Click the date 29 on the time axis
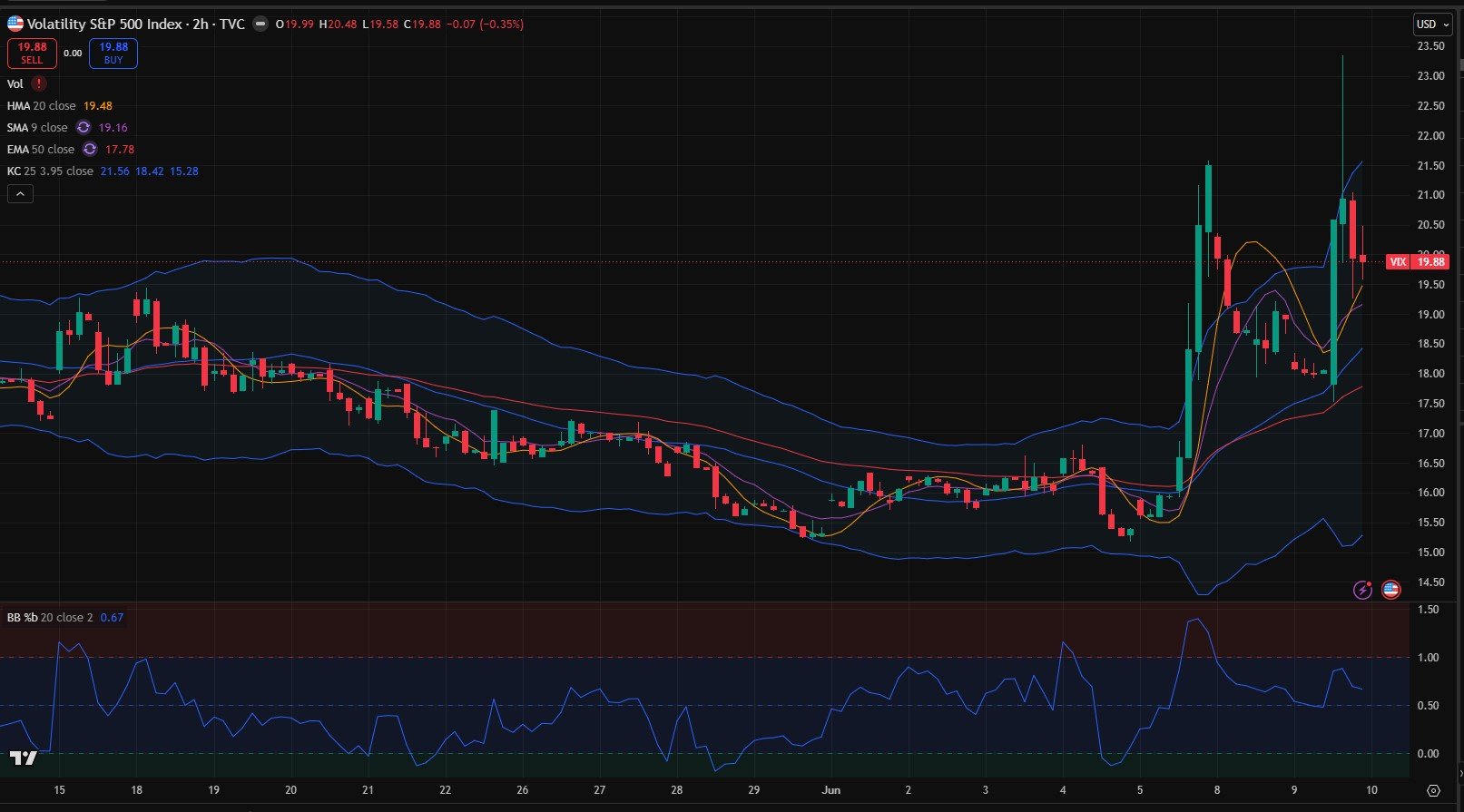The width and height of the screenshot is (1464, 812). coord(754,790)
